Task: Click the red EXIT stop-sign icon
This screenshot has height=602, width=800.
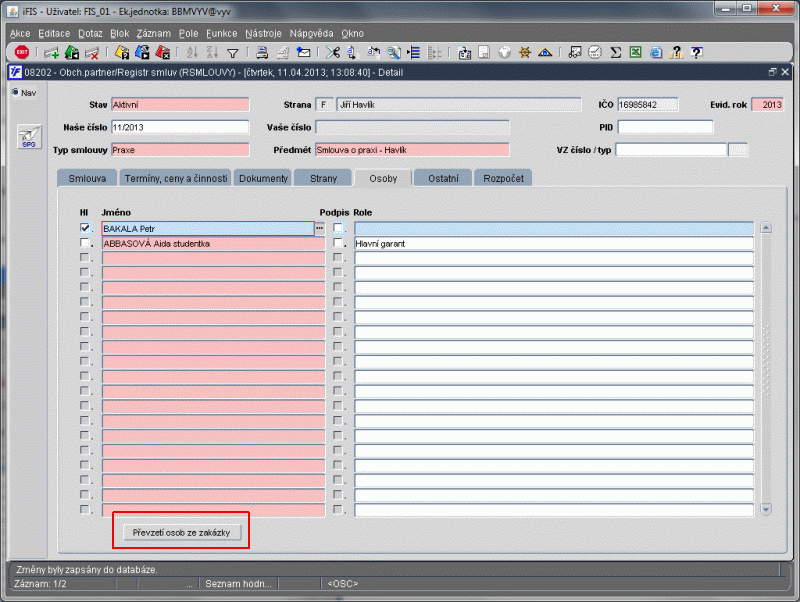Action: (x=21, y=52)
